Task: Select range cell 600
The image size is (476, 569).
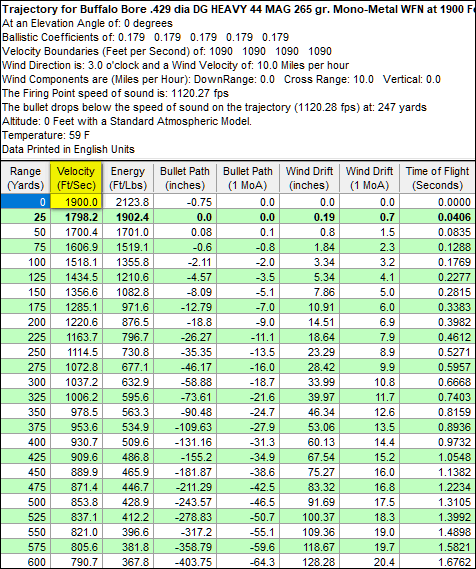Action: [25, 562]
